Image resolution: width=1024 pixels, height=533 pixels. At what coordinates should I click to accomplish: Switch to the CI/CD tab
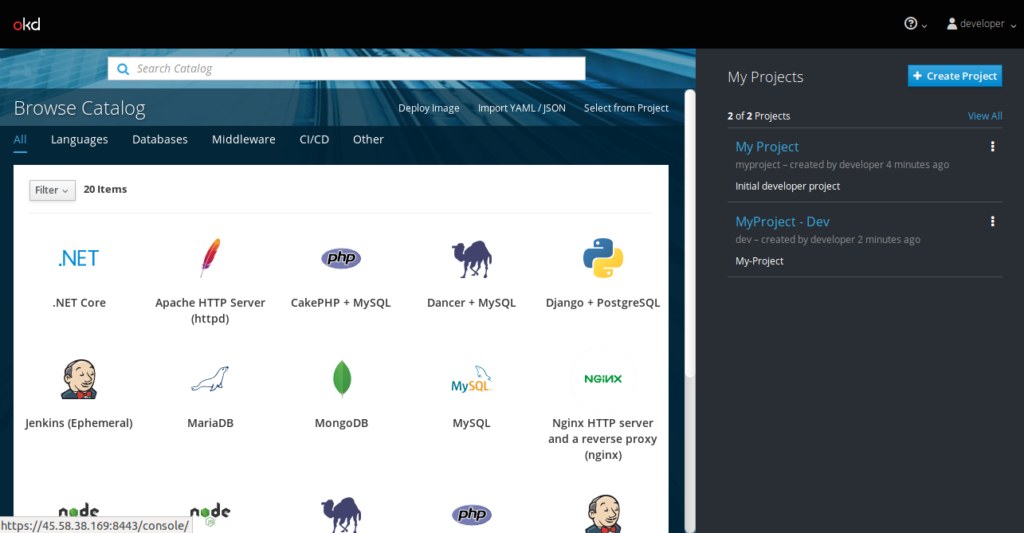(x=314, y=140)
